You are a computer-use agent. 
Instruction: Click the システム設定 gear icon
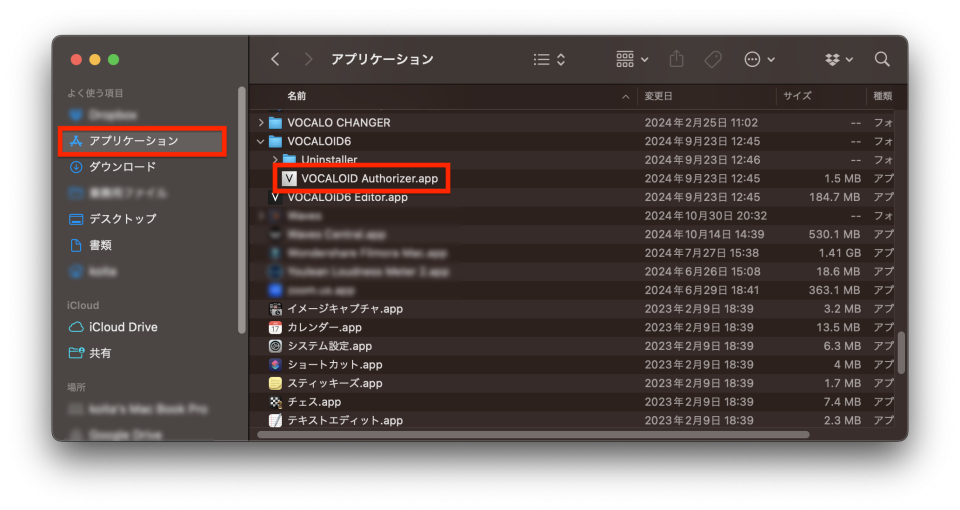(276, 346)
